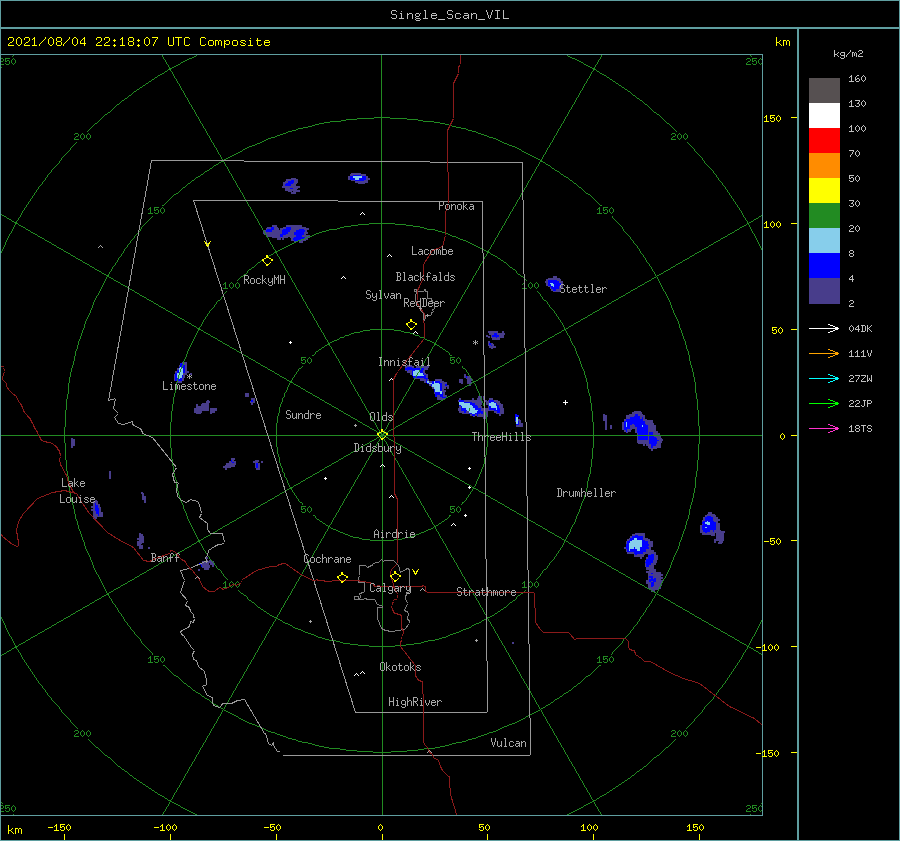Click the cyan 27ZW arrow icon
900x841 pixels.
pos(824,378)
